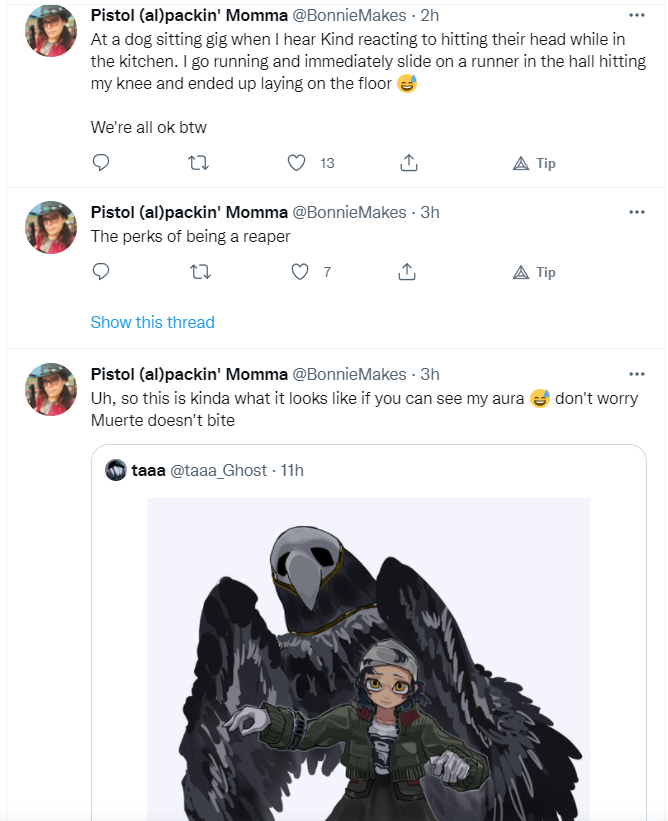Like the reaper tweet with 7 likes
668x821 pixels.
click(299, 272)
